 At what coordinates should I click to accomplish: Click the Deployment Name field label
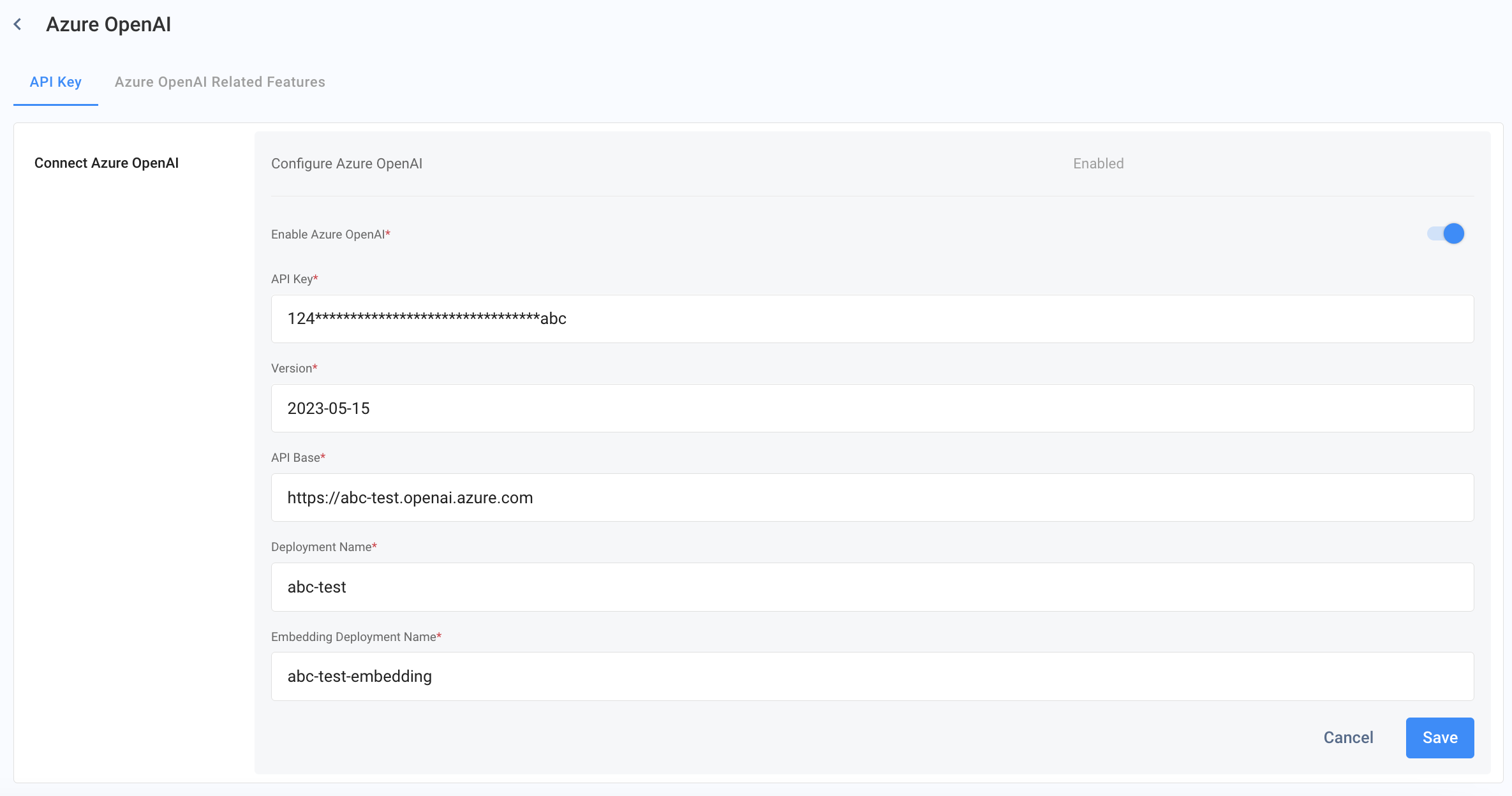[323, 547]
